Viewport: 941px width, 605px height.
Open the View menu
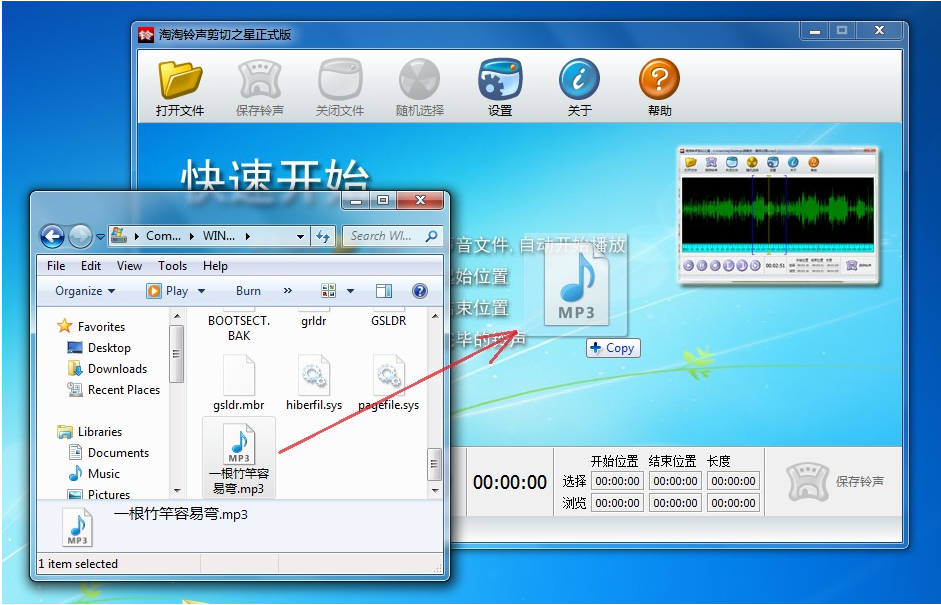coord(129,266)
